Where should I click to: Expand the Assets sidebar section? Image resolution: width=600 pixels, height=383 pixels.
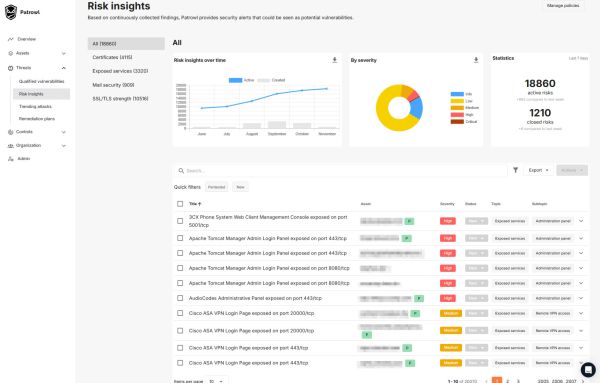(x=64, y=54)
